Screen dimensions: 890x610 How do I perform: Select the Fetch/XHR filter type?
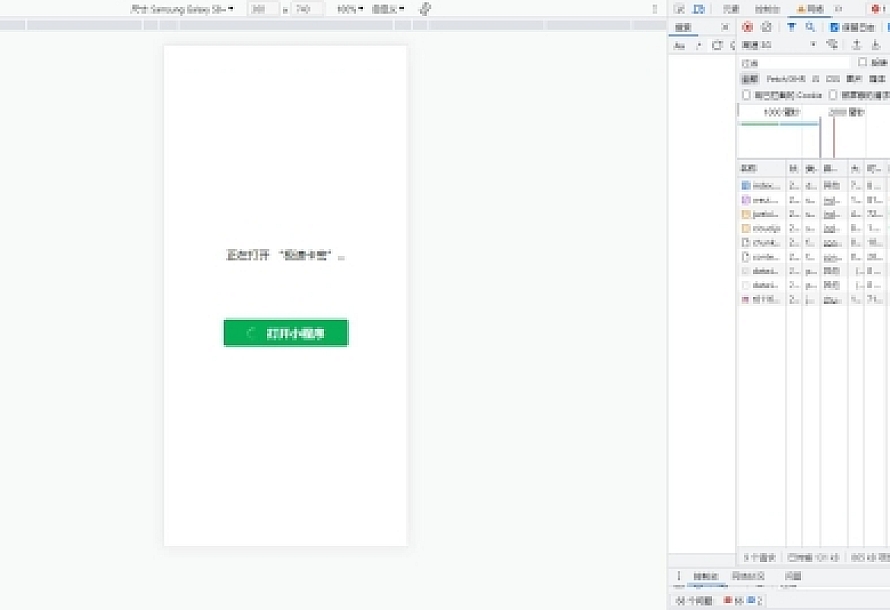point(786,78)
